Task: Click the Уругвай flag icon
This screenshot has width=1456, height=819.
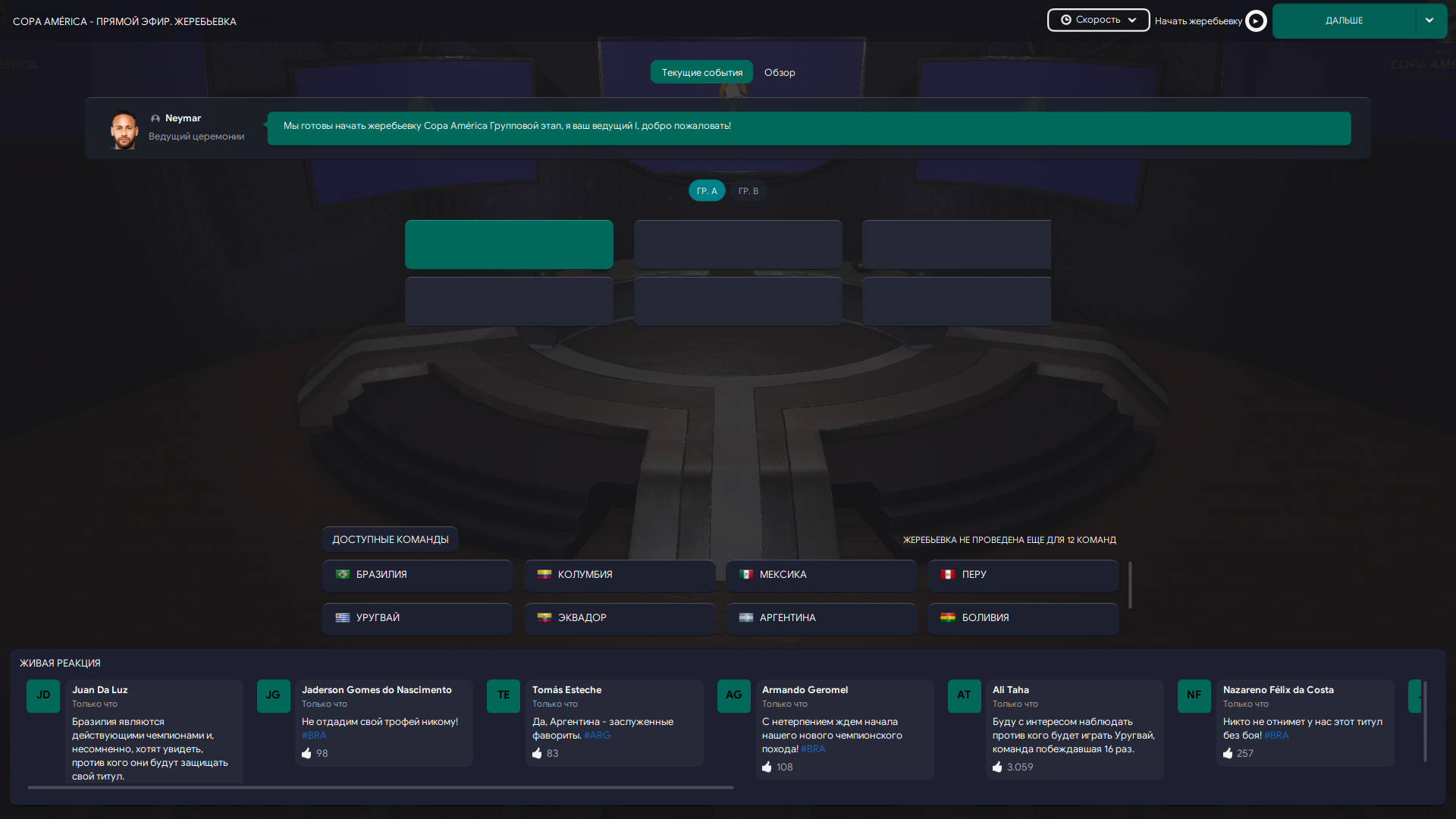Action: point(343,618)
